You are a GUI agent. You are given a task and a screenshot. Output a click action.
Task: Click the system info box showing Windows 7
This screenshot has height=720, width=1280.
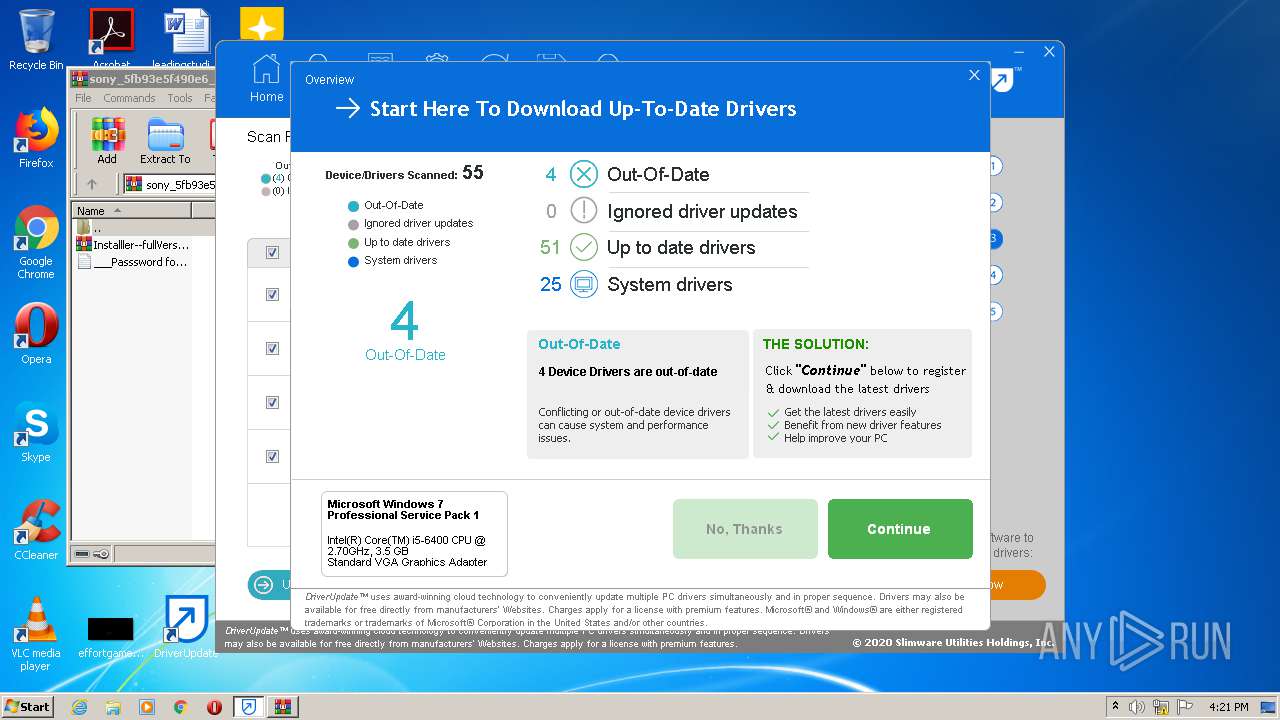point(414,534)
